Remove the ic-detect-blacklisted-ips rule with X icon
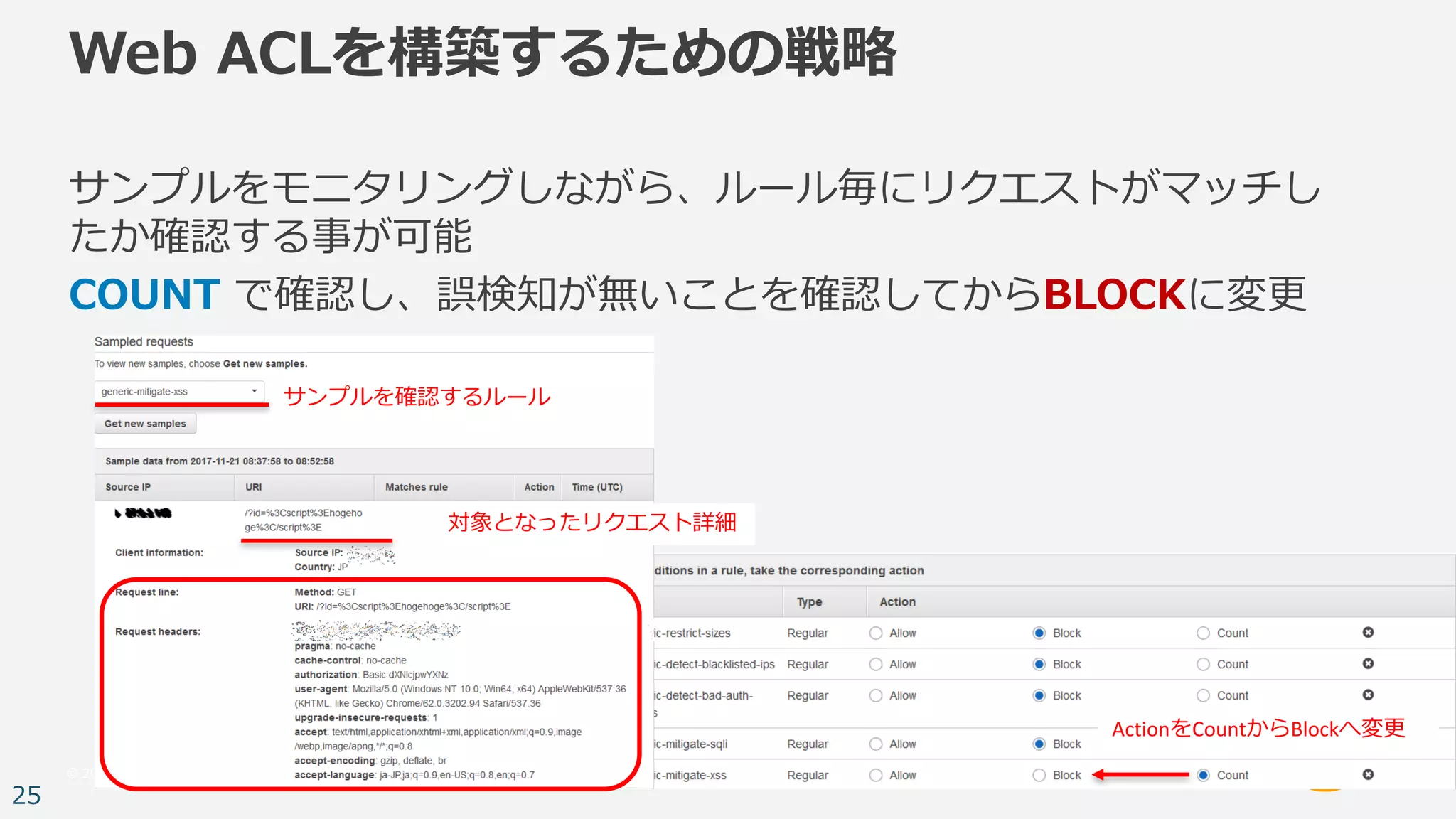The width and height of the screenshot is (1456, 819). point(1368,664)
